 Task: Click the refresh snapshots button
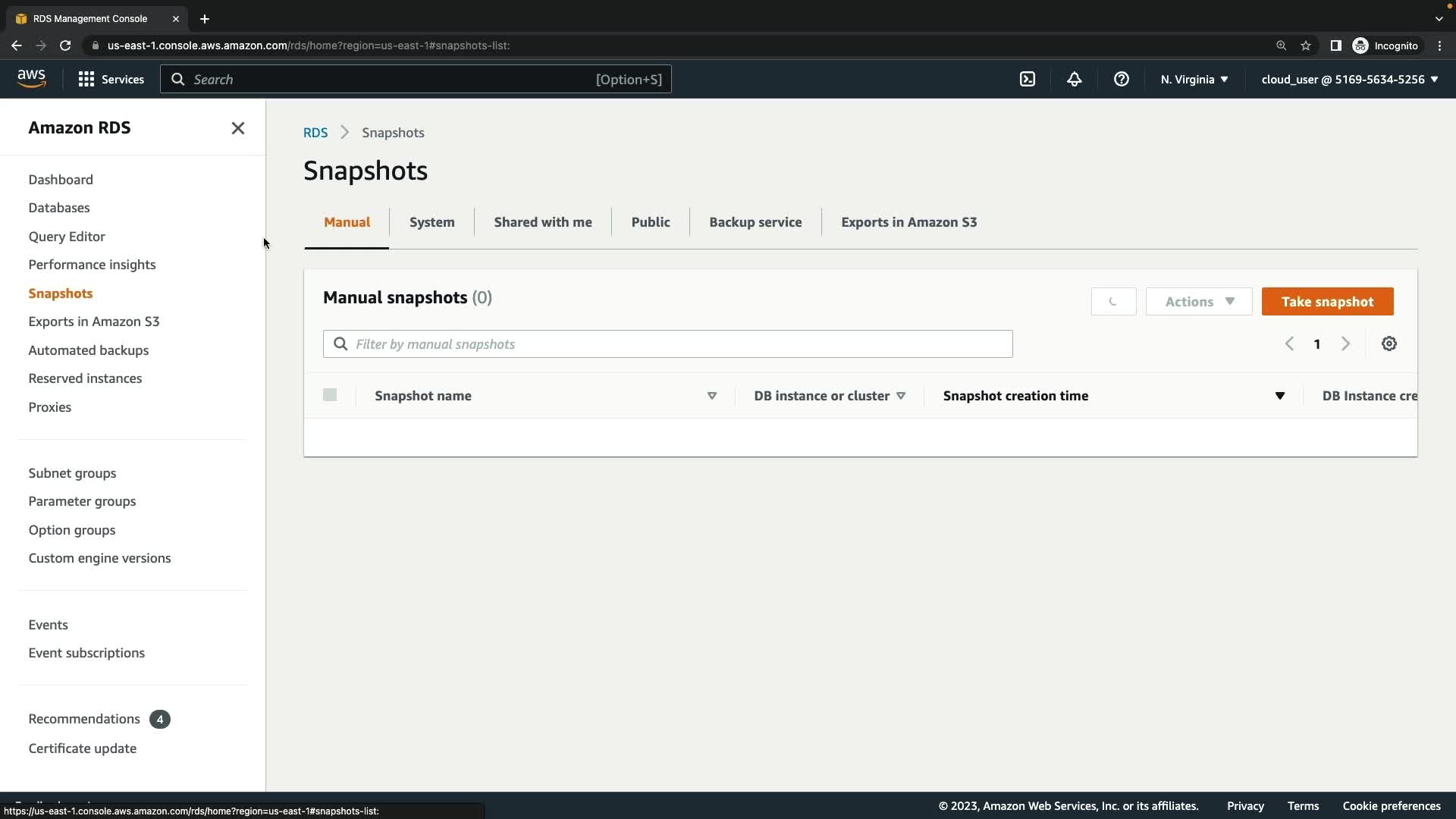1113,301
